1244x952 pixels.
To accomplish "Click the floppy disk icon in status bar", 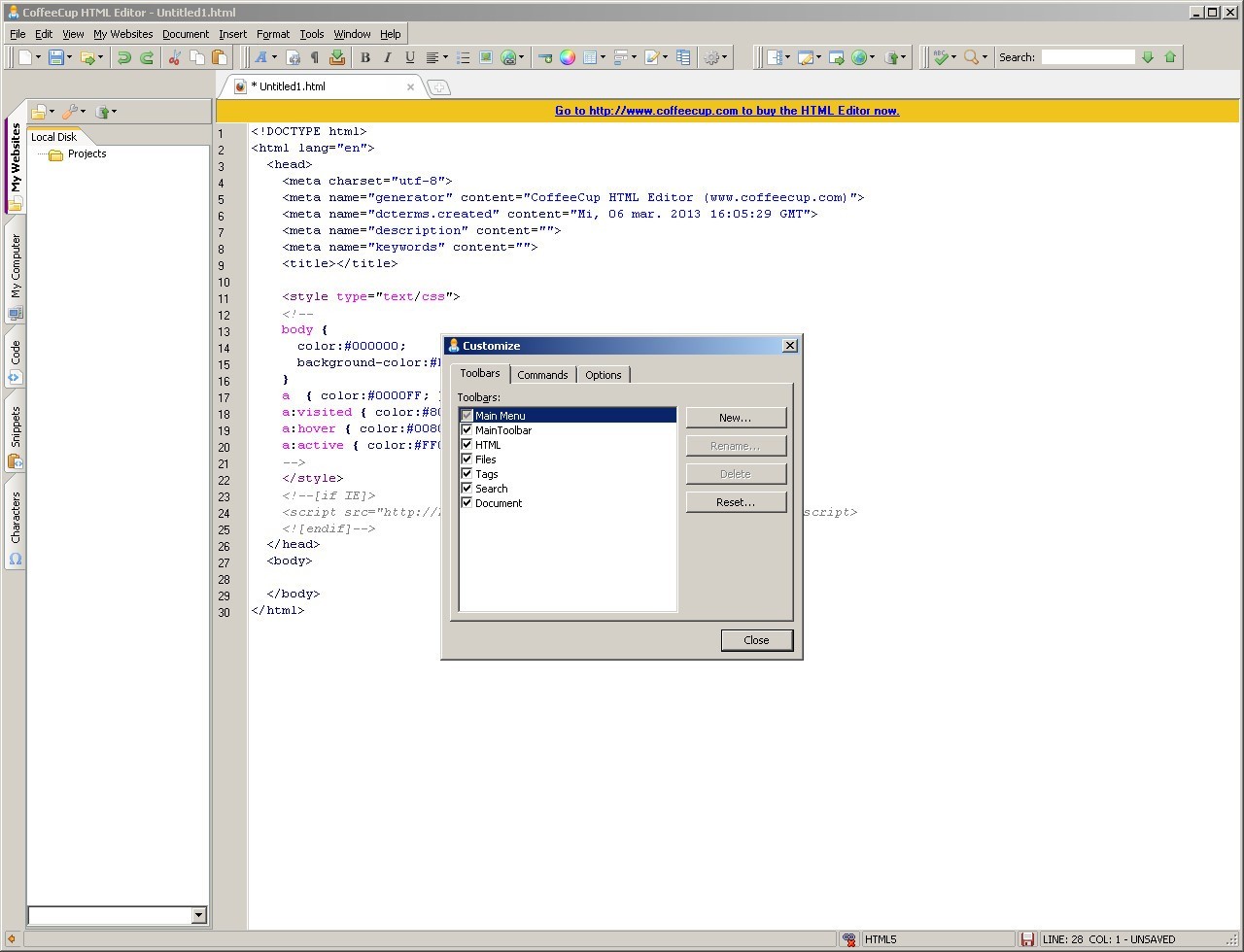I will [1027, 939].
